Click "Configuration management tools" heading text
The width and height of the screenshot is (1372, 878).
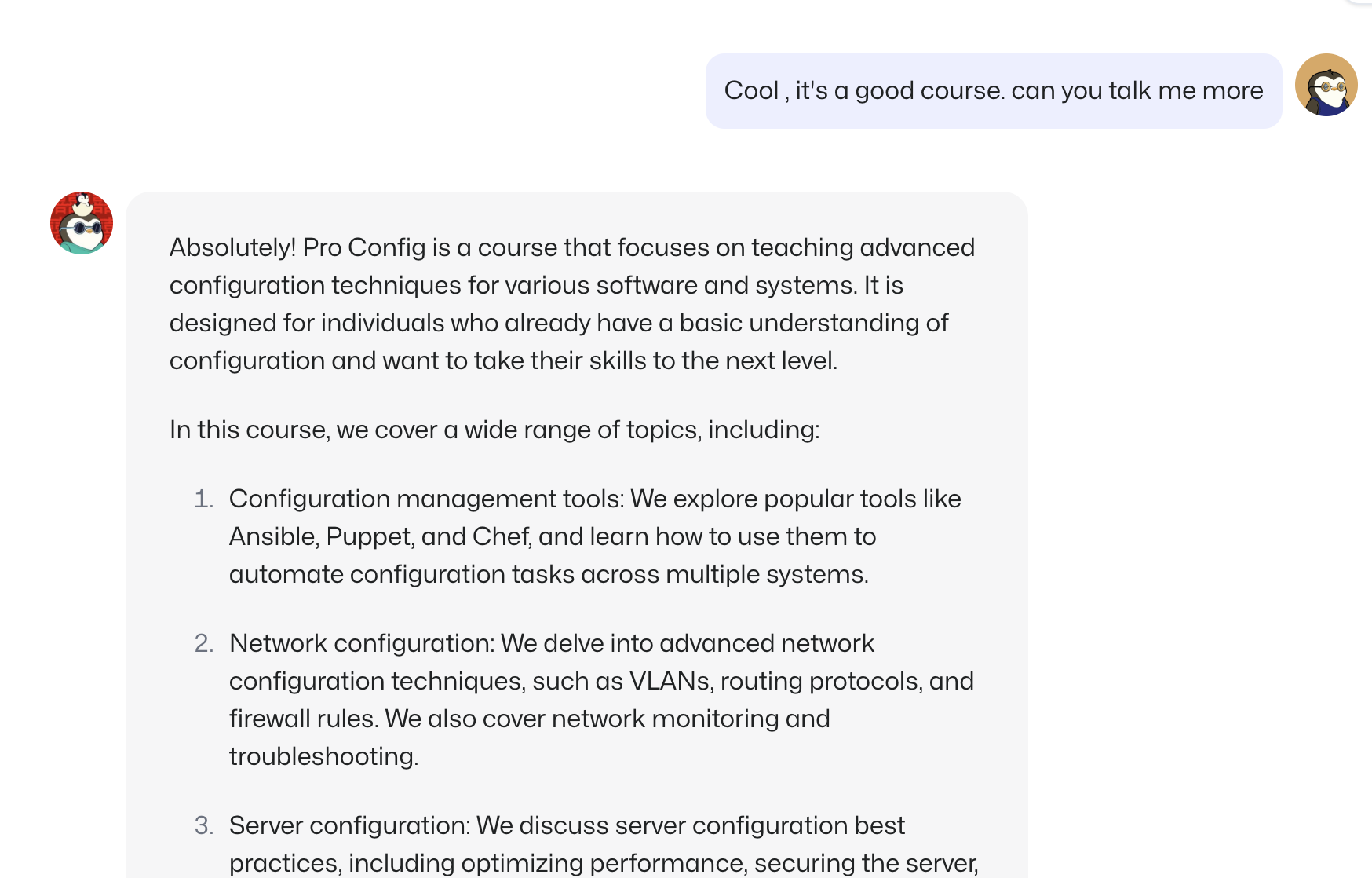[x=426, y=499]
